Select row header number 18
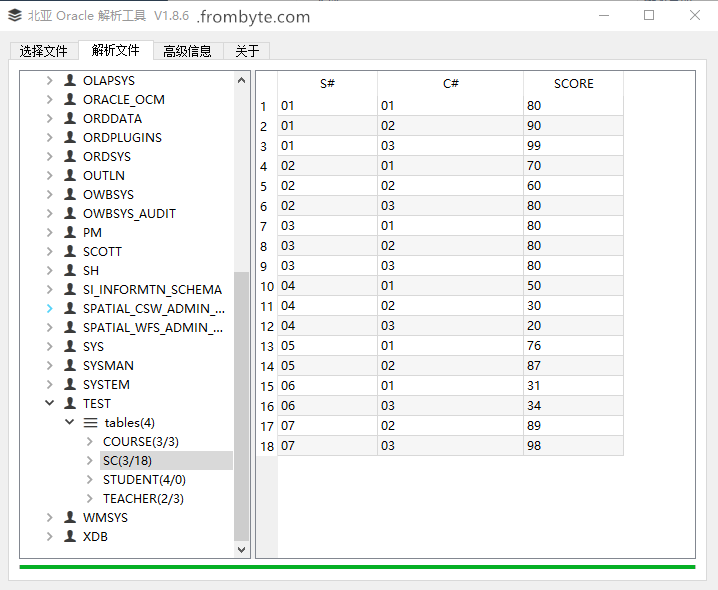The width and height of the screenshot is (718, 590). [x=267, y=446]
